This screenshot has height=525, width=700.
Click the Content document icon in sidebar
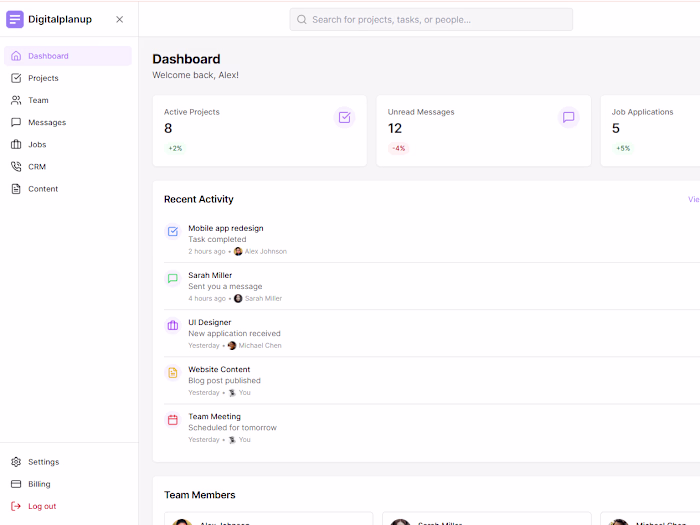point(16,189)
